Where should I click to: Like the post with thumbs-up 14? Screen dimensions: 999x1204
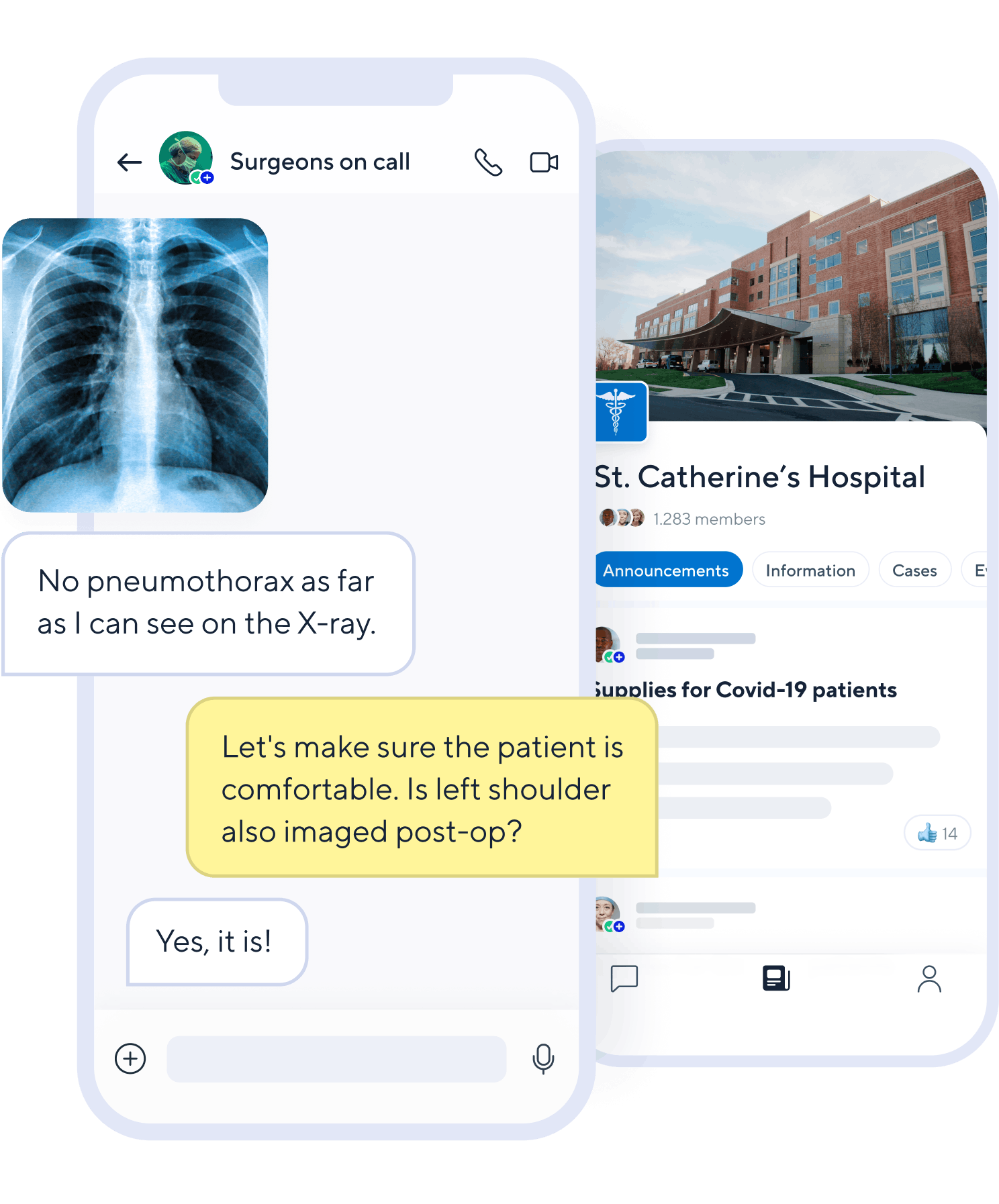click(x=937, y=833)
